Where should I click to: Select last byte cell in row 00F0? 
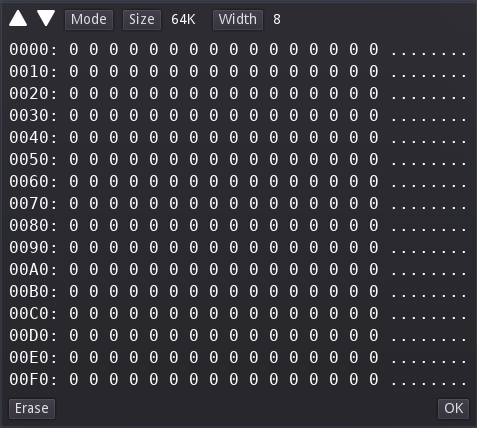click(x=374, y=380)
